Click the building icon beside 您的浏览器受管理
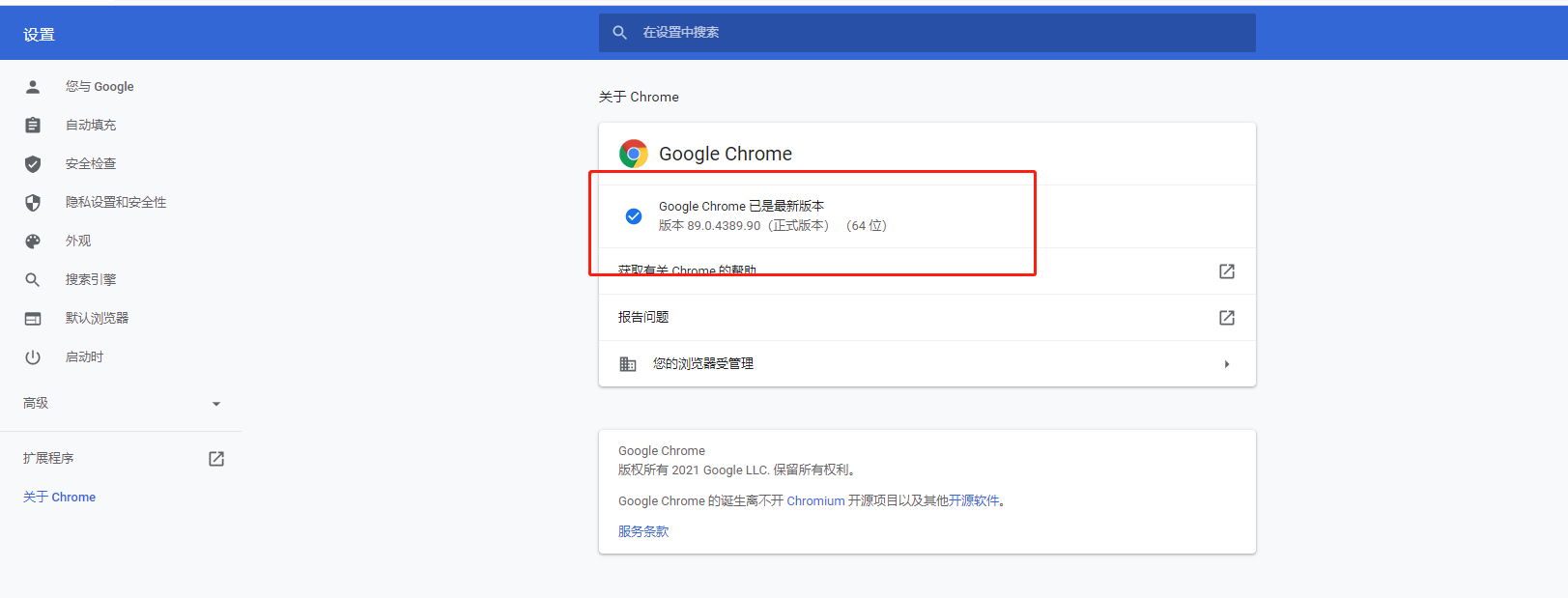 coord(628,364)
